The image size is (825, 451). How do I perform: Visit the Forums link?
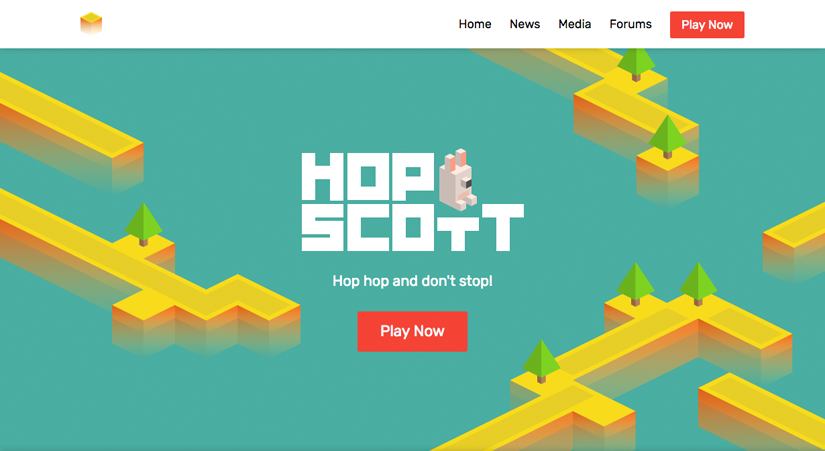point(630,24)
